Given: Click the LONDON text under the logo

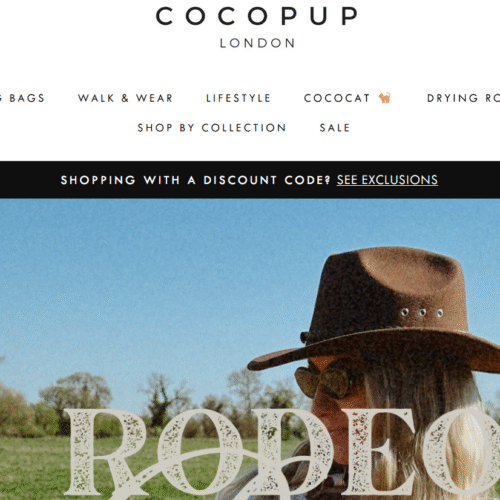Looking at the screenshot, I should pos(257,43).
